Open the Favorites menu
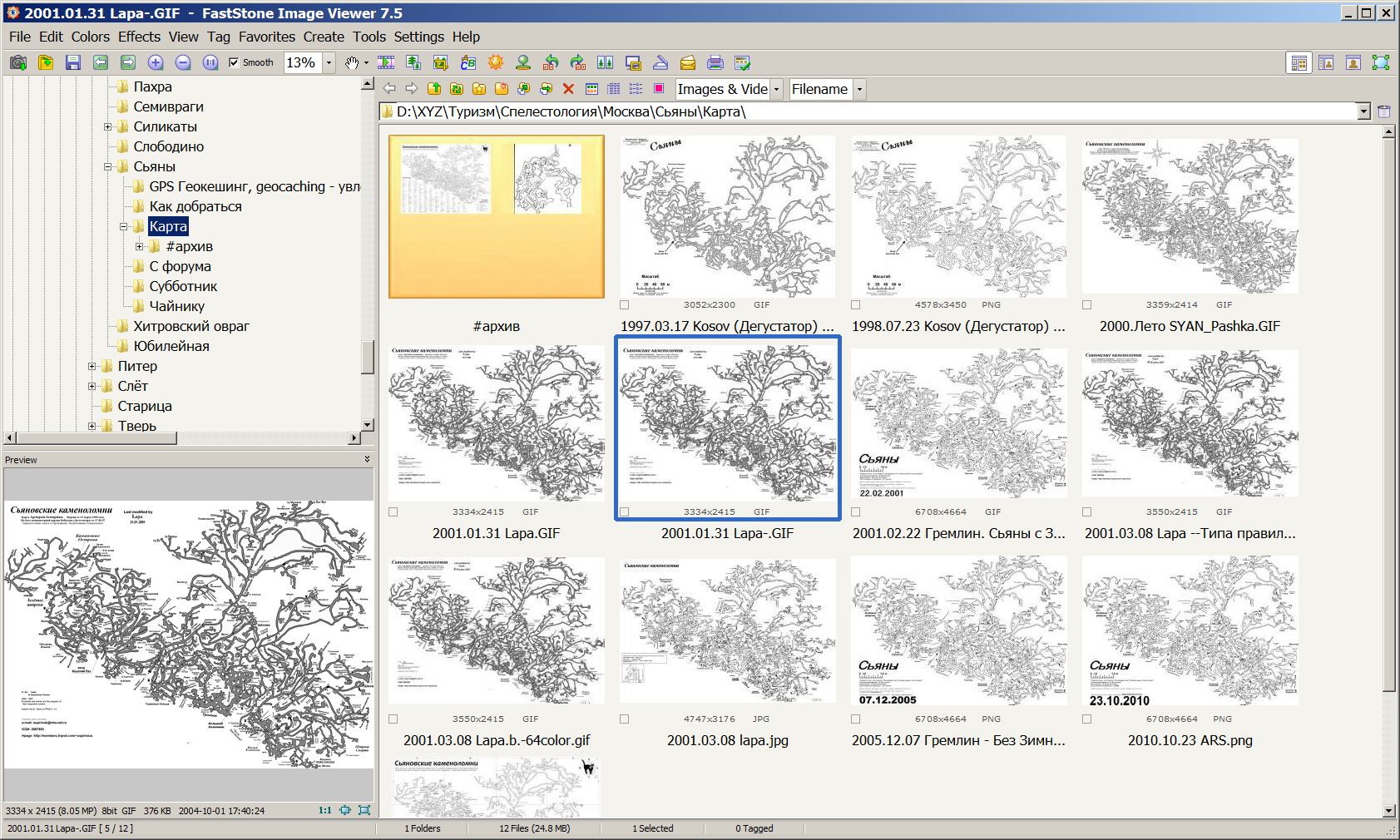Screen dimensions: 1400x840 266,37
